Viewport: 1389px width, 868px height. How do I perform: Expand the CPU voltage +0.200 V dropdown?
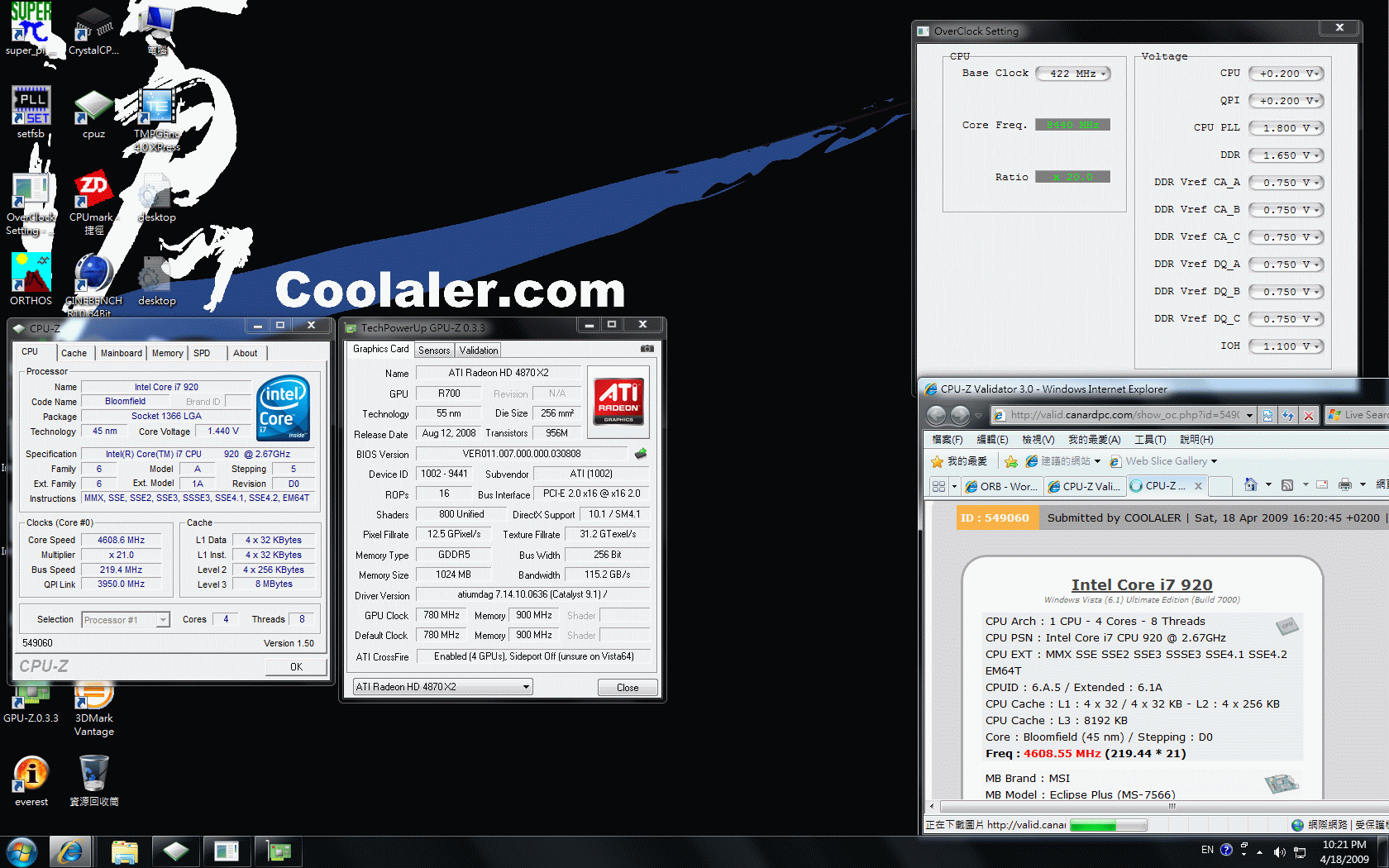[x=1286, y=74]
